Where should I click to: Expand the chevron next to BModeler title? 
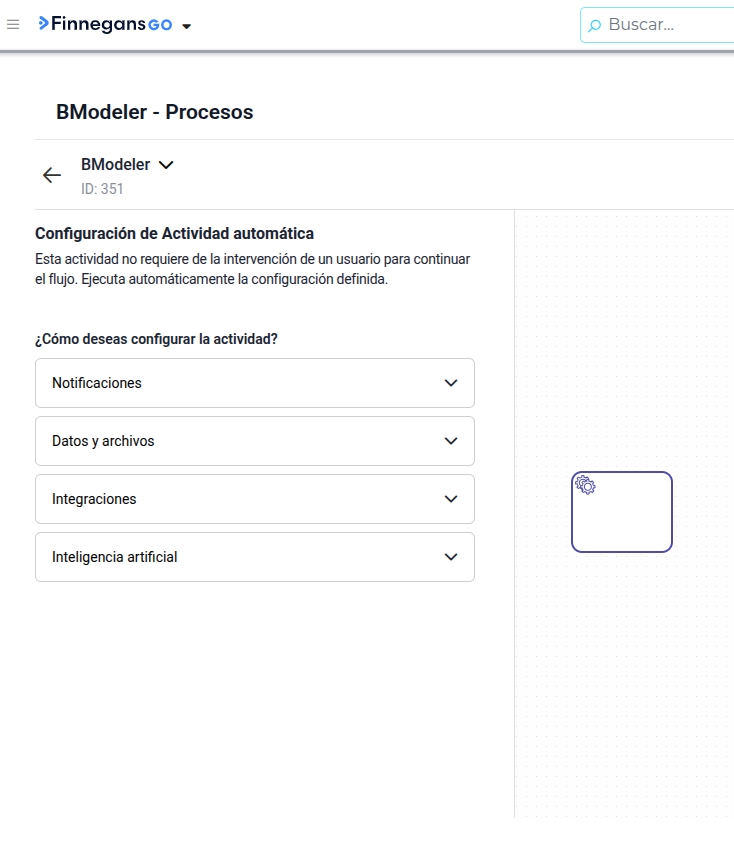(166, 165)
